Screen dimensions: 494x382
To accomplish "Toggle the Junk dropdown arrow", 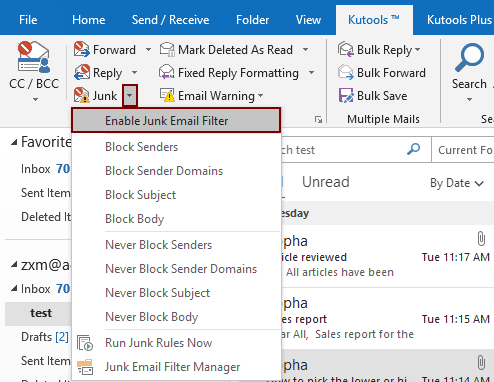I will coord(130,95).
